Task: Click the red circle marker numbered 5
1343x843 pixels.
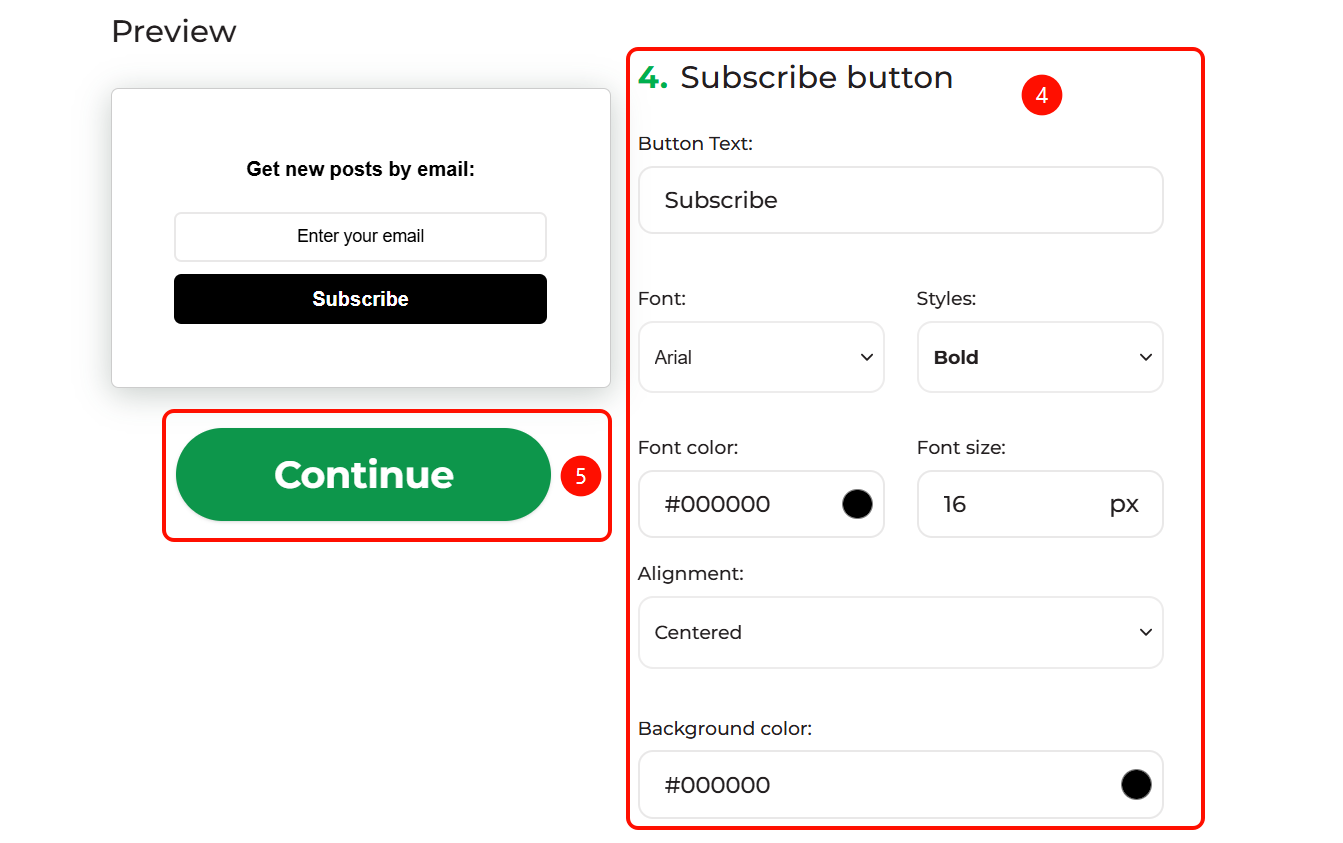Action: 580,476
